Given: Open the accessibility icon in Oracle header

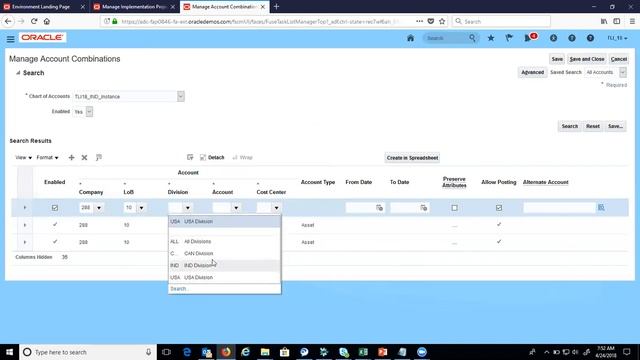Looking at the screenshot, I should (553, 38).
